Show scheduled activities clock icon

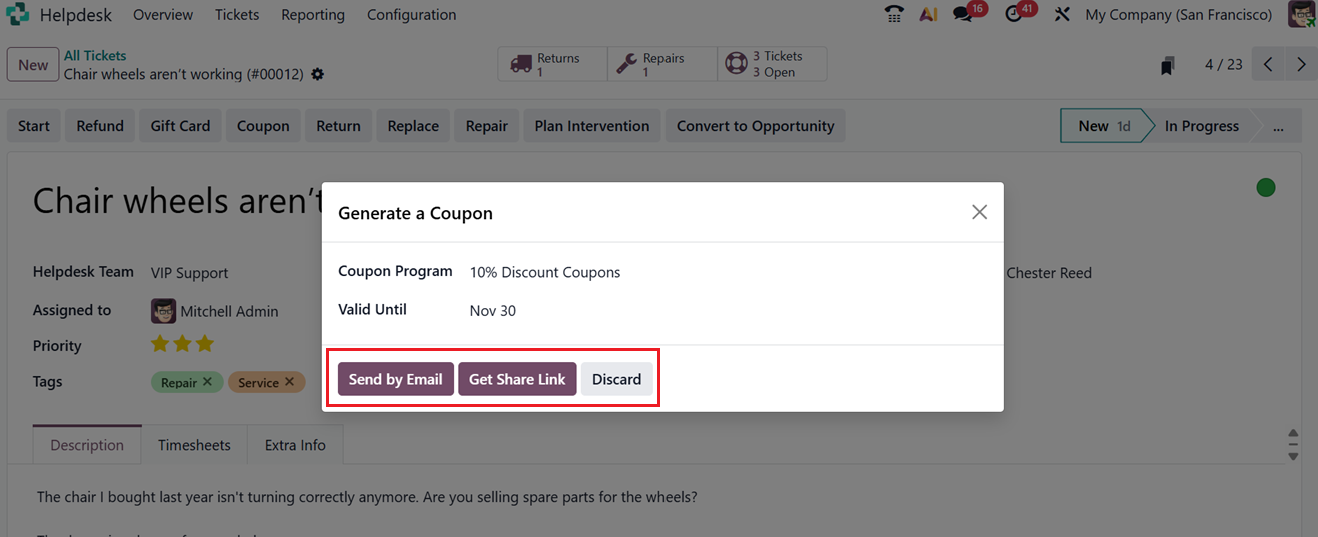(1015, 15)
